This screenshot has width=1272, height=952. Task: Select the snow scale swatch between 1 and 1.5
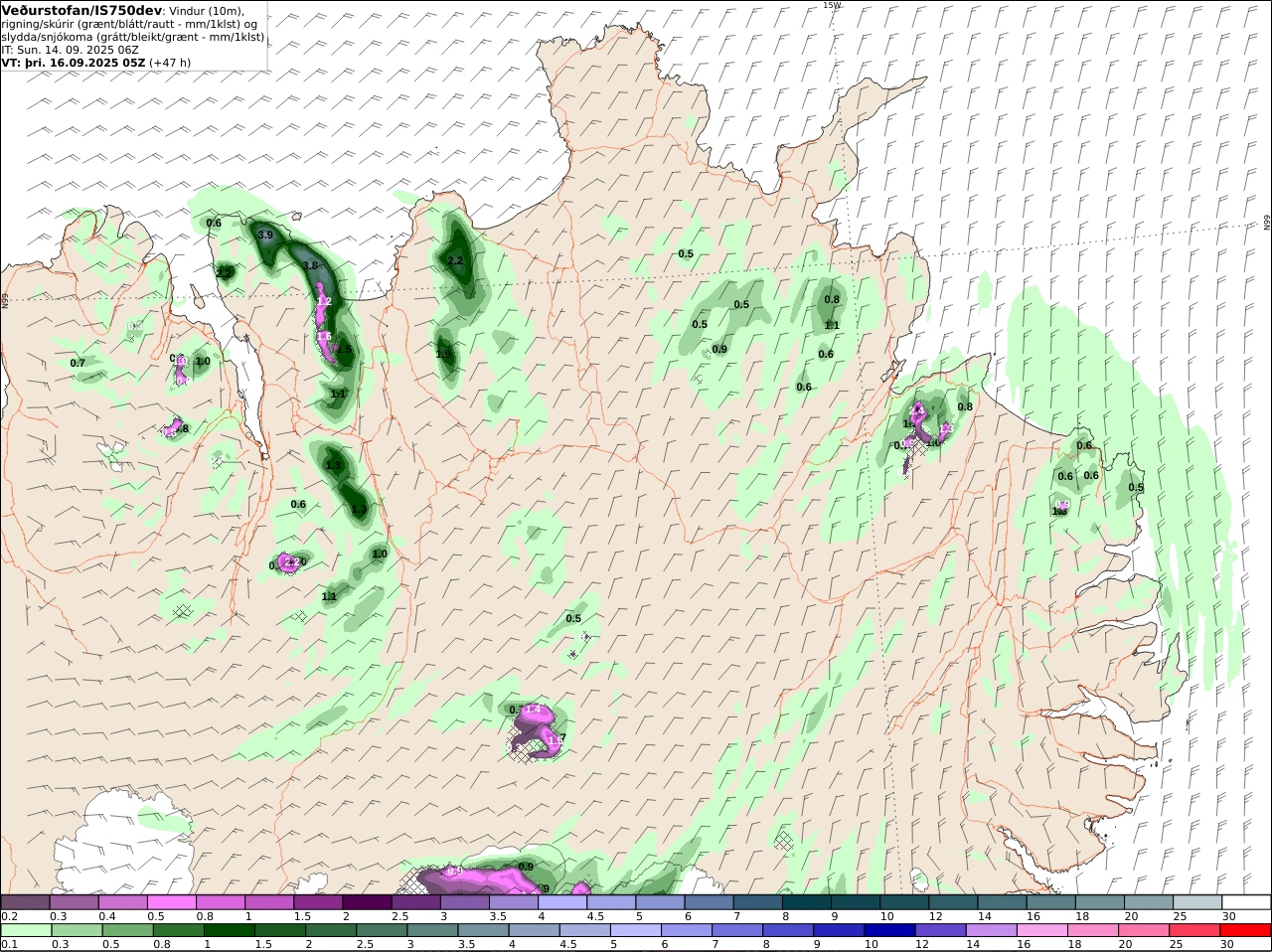269,902
